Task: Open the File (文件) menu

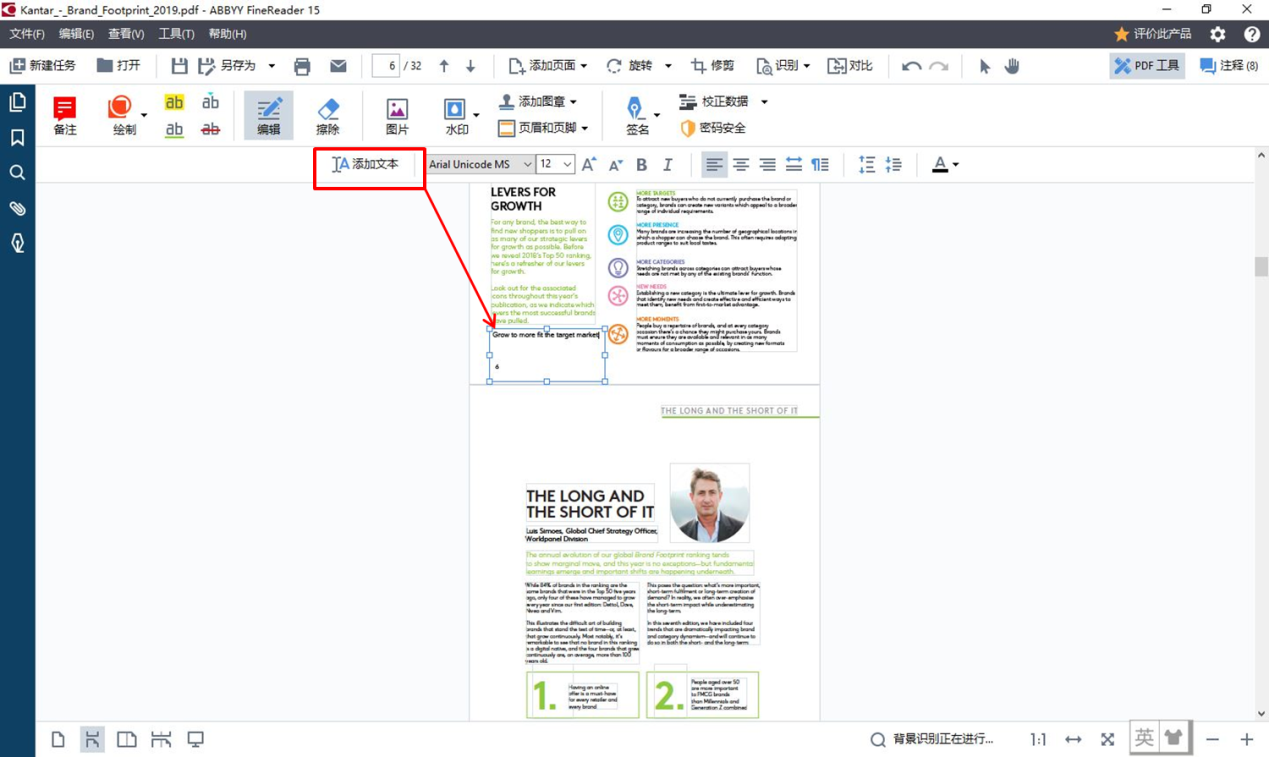Action: [27, 34]
